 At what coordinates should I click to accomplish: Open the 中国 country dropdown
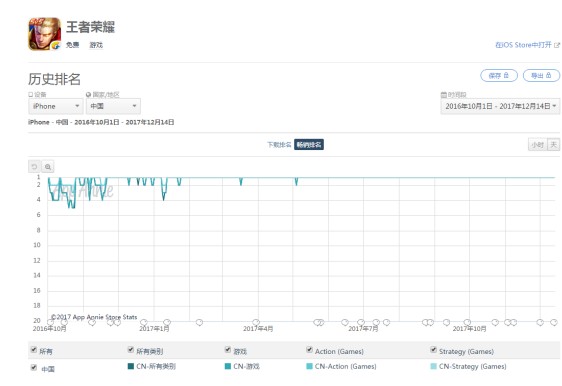pos(113,106)
